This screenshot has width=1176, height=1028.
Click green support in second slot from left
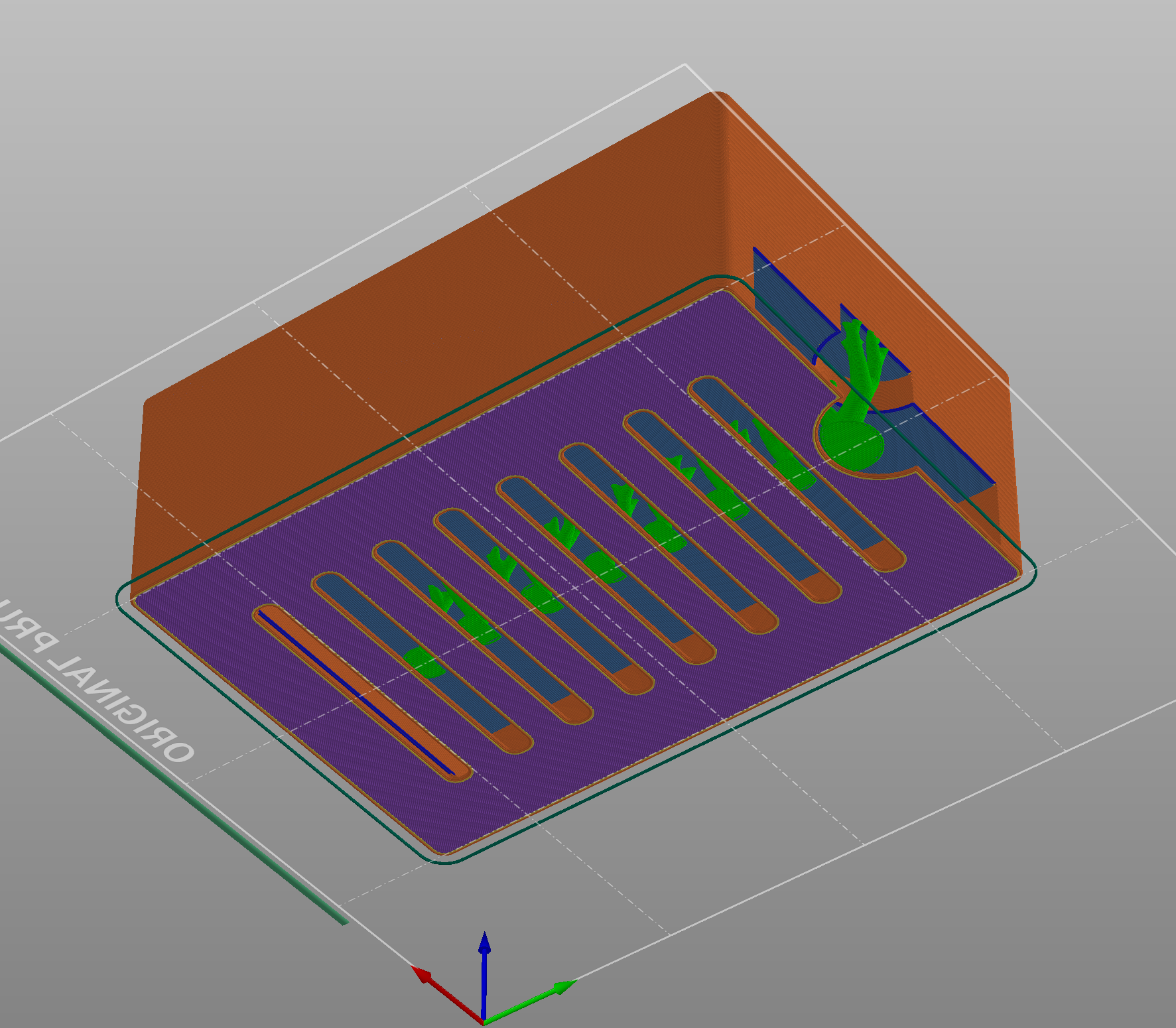pyautogui.click(x=421, y=661)
